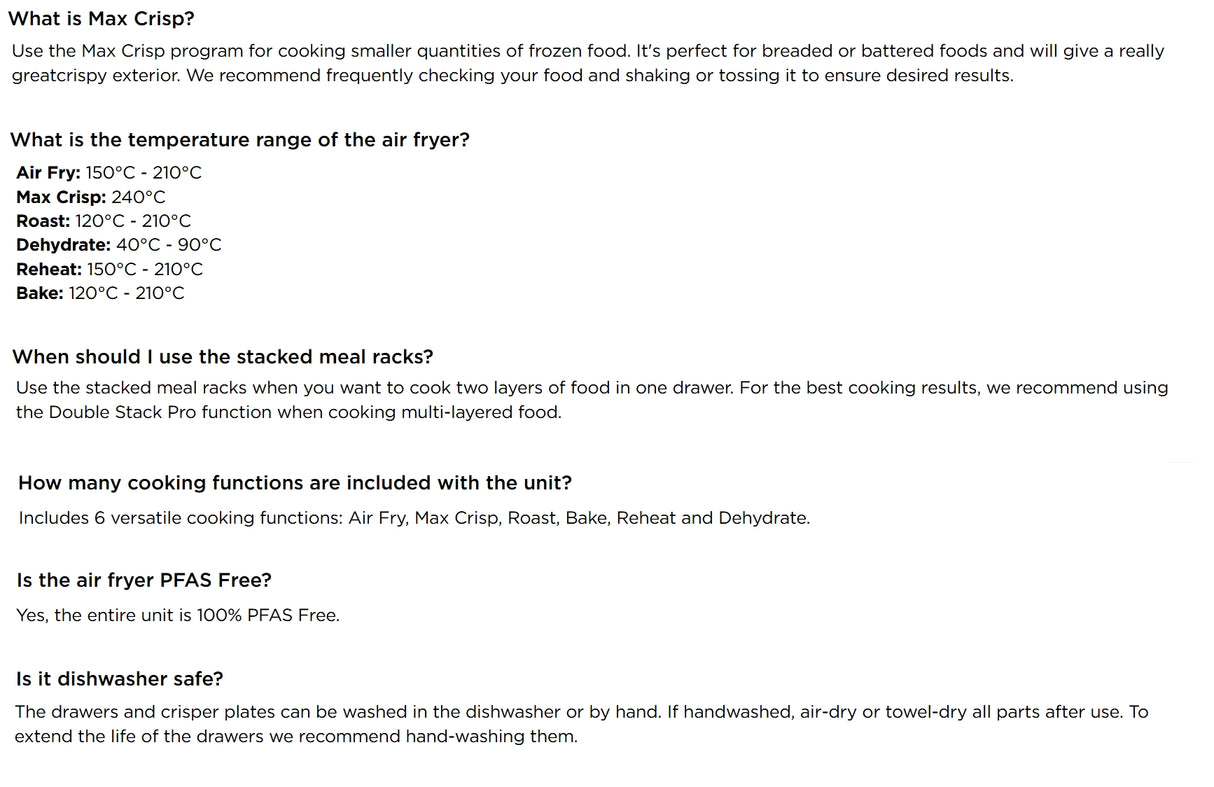Collapse the "What is Max Crisp?" question

coord(101,18)
